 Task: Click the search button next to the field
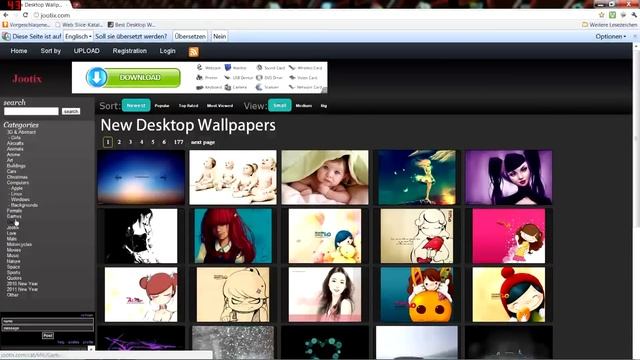click(x=71, y=111)
